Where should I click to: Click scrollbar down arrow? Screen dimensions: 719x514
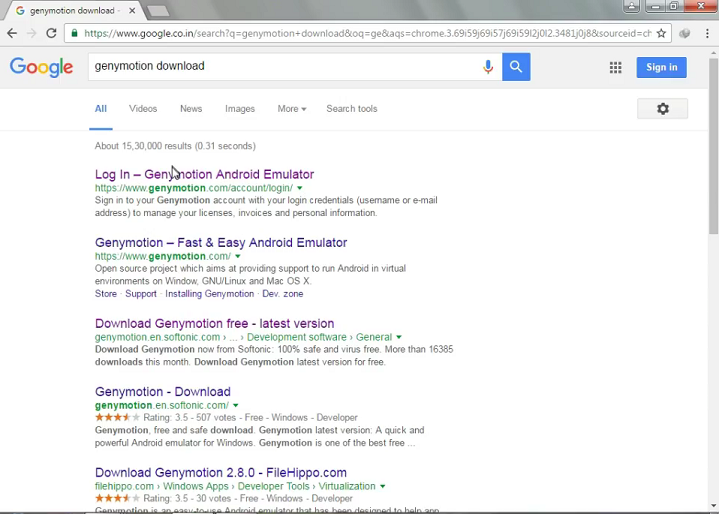[713, 506]
